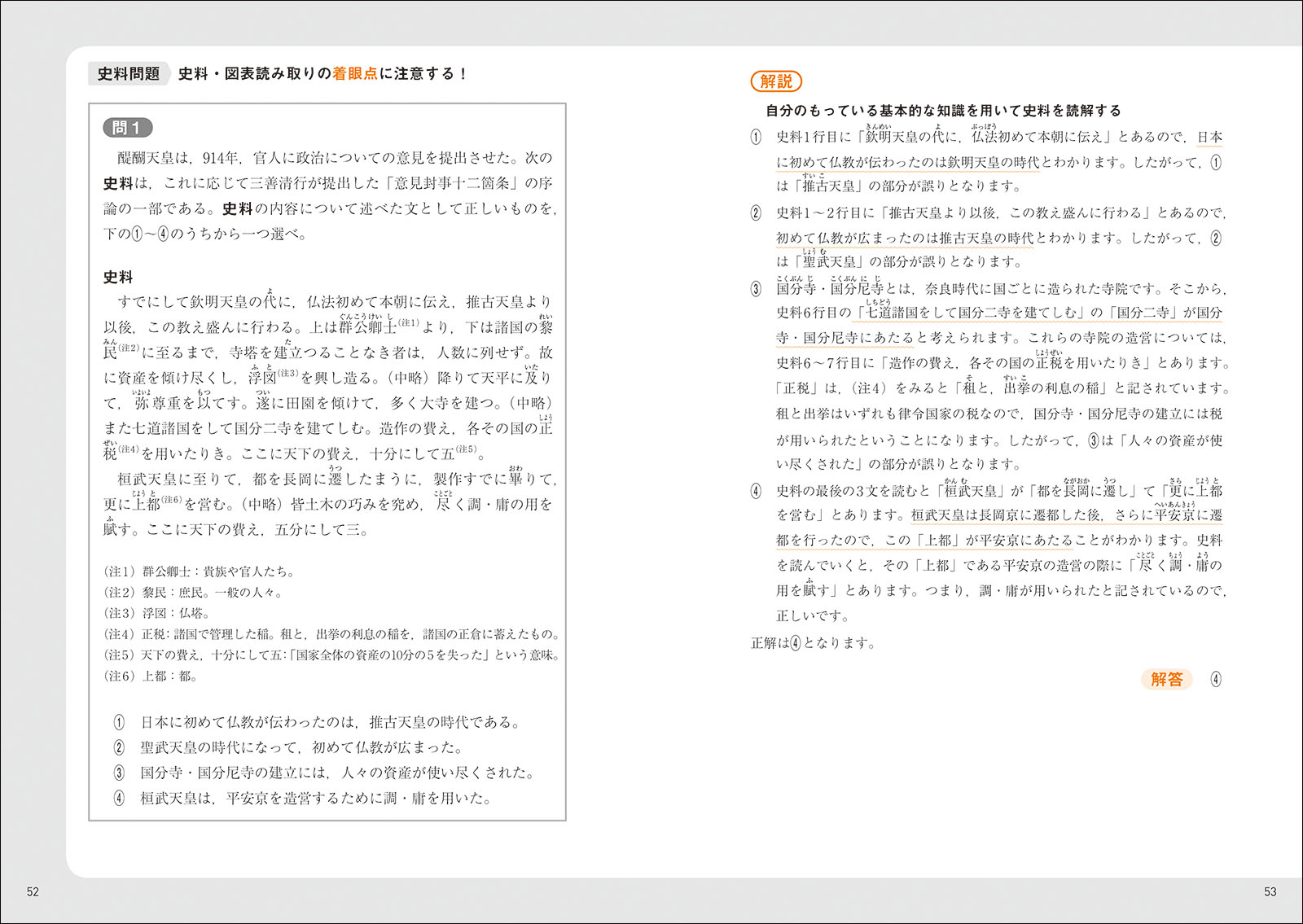Click the orange 解説 label
Viewport: 1303px width, 924px height.
(776, 81)
